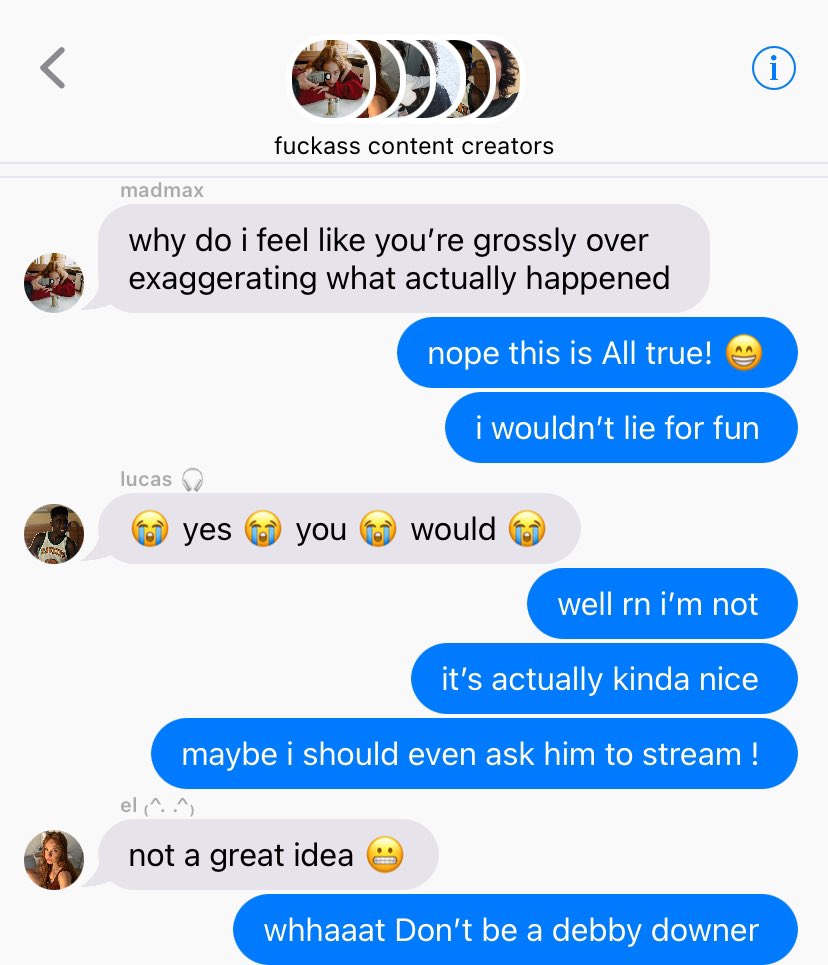
Task: Select the 'fuckass content creators' group title
Action: [x=414, y=146]
